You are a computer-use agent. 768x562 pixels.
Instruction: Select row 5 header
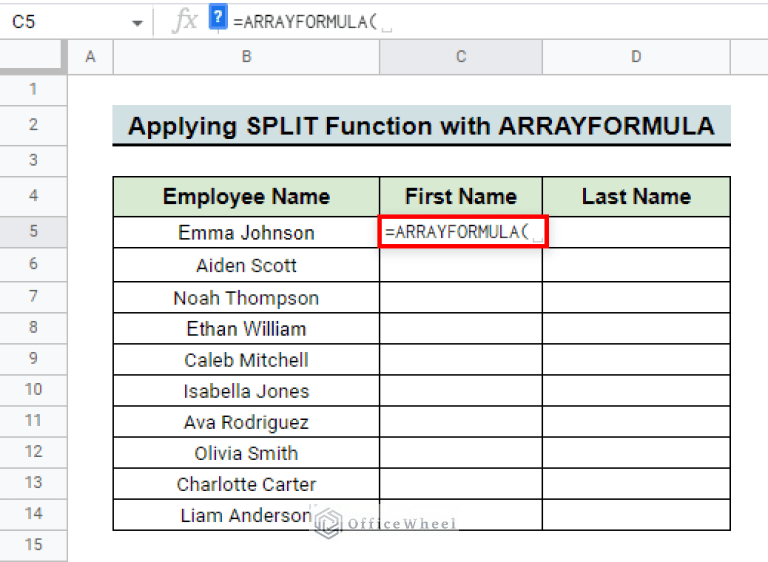click(33, 232)
